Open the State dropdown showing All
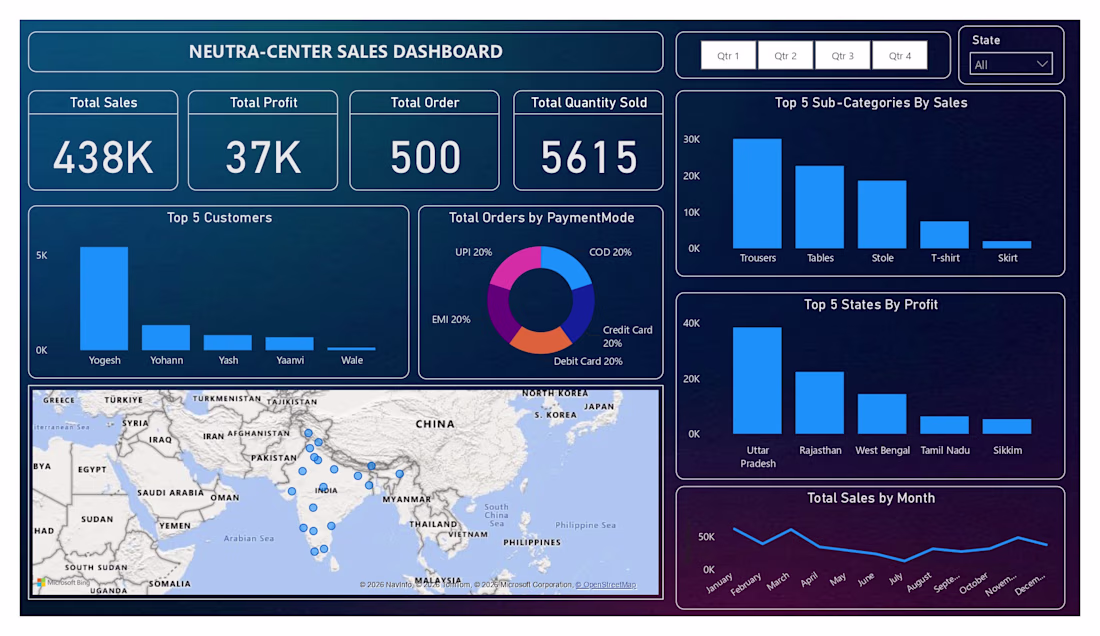 1010,65
